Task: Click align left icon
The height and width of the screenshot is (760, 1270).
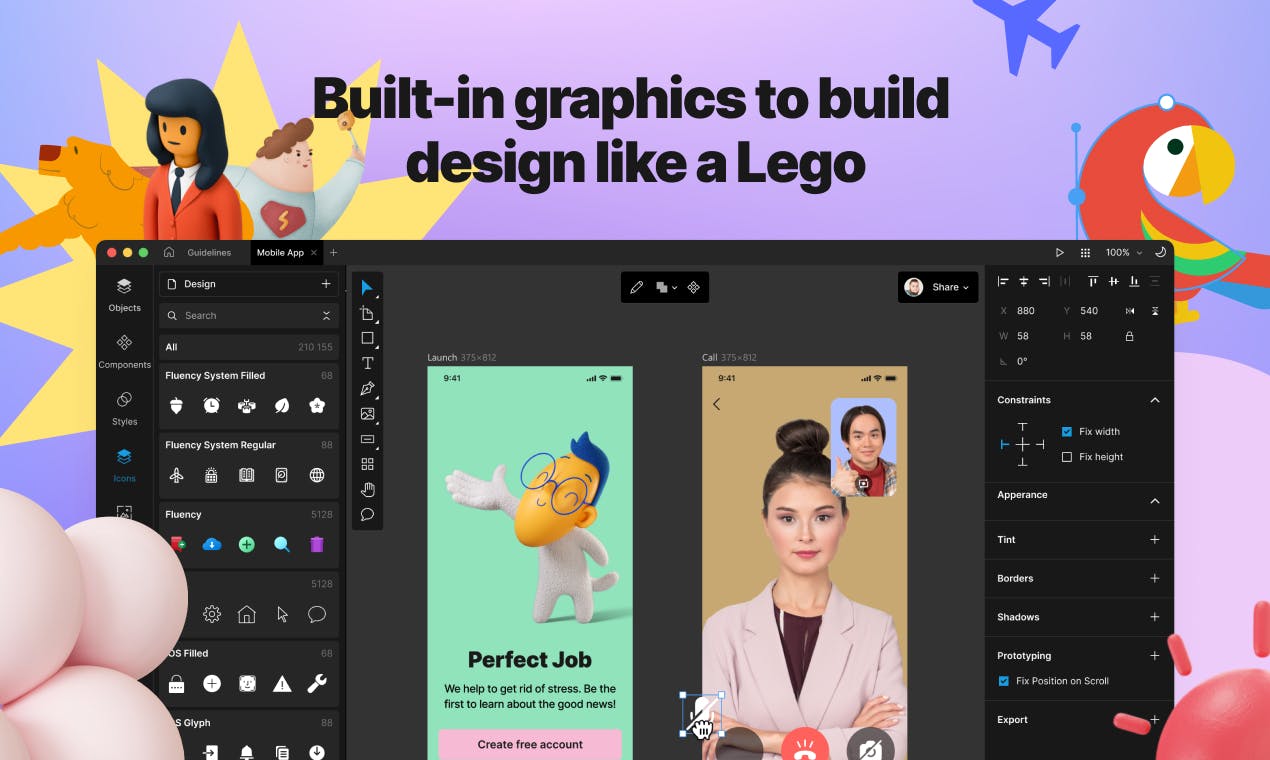Action: (x=1003, y=282)
